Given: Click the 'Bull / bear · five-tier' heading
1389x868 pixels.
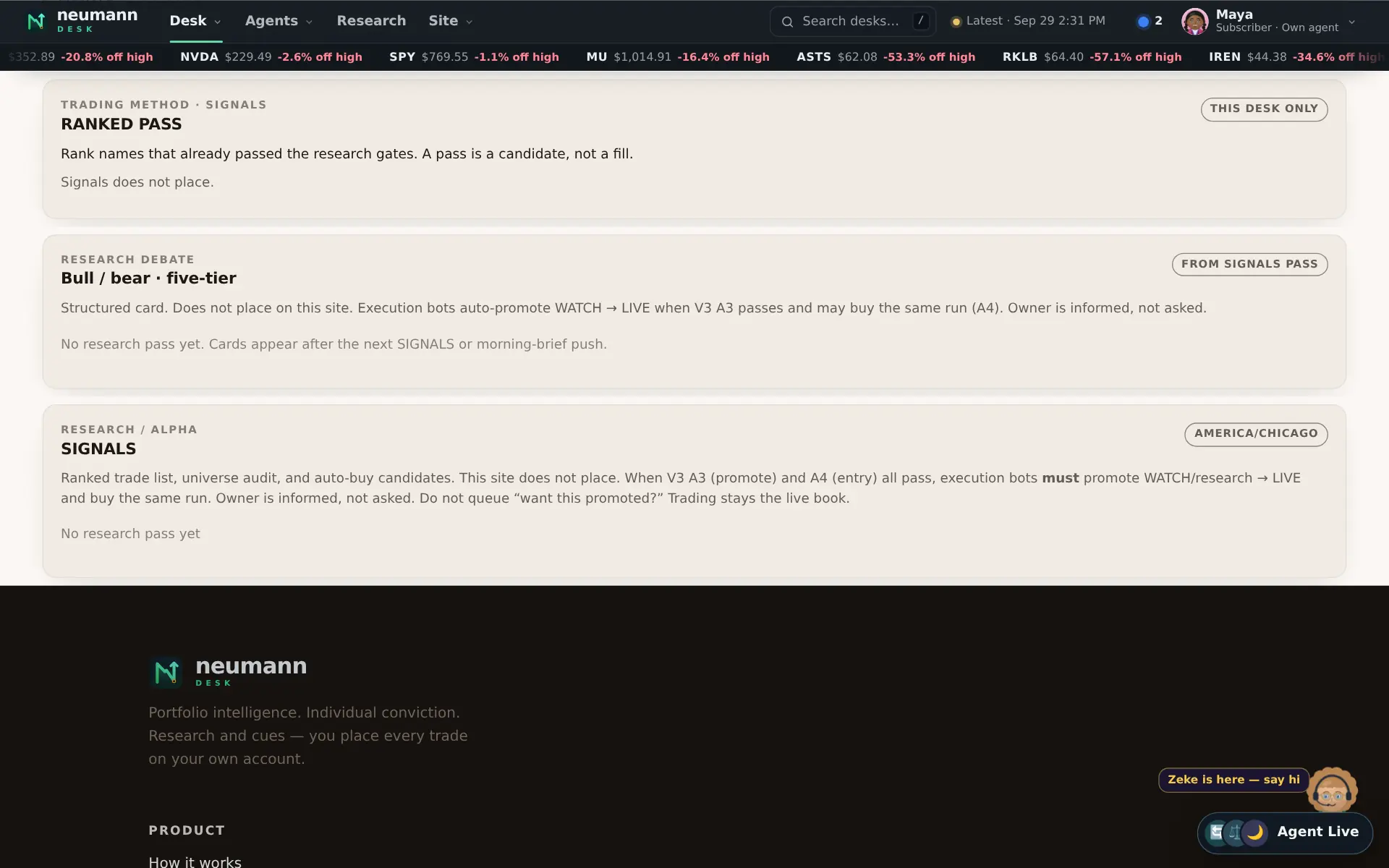Looking at the screenshot, I should pos(148,278).
